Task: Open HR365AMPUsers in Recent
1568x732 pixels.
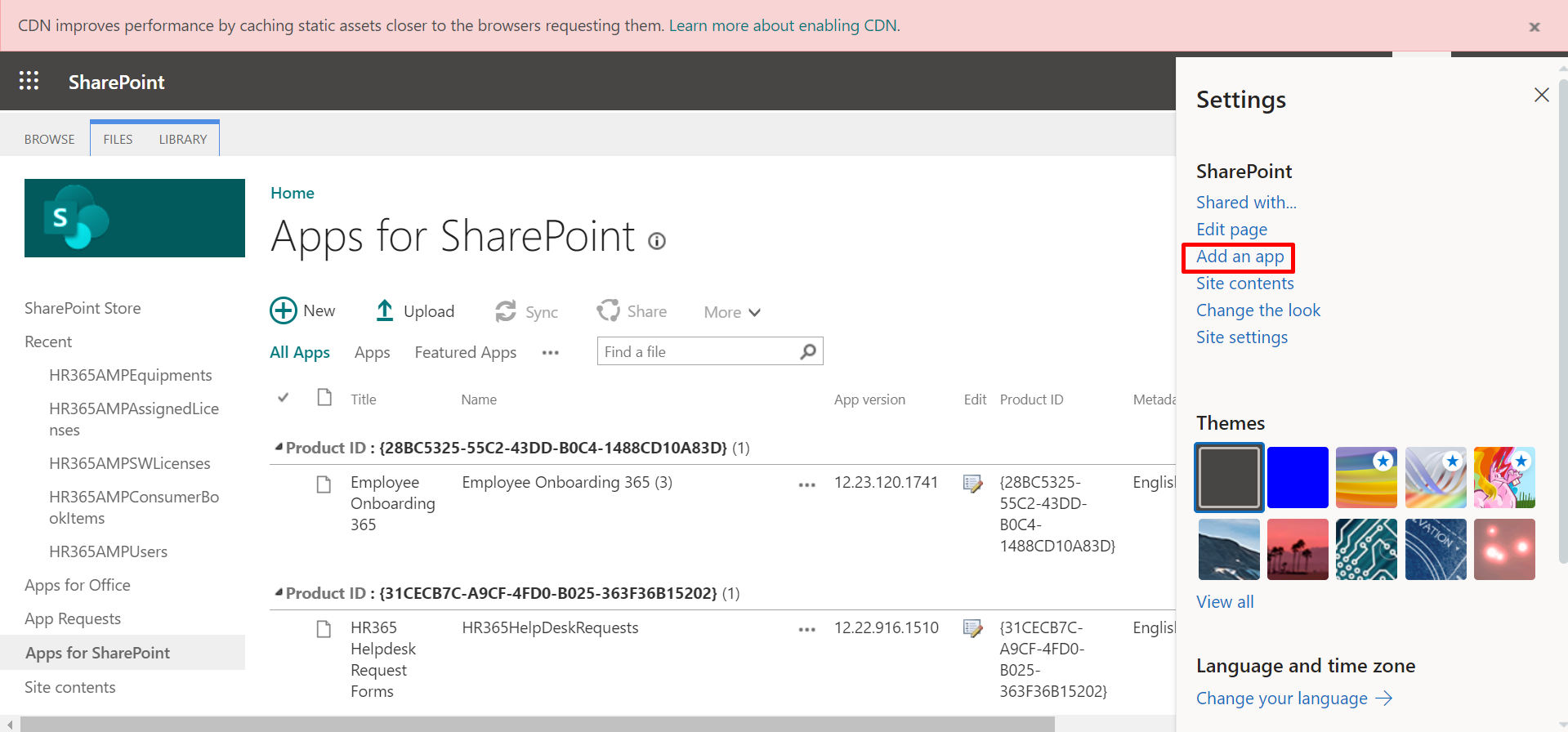Action: click(x=108, y=551)
